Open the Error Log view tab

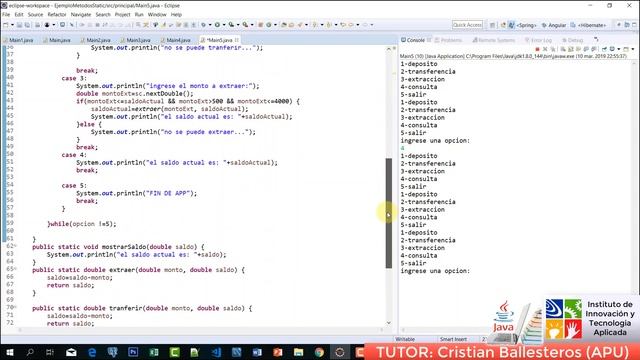538,40
